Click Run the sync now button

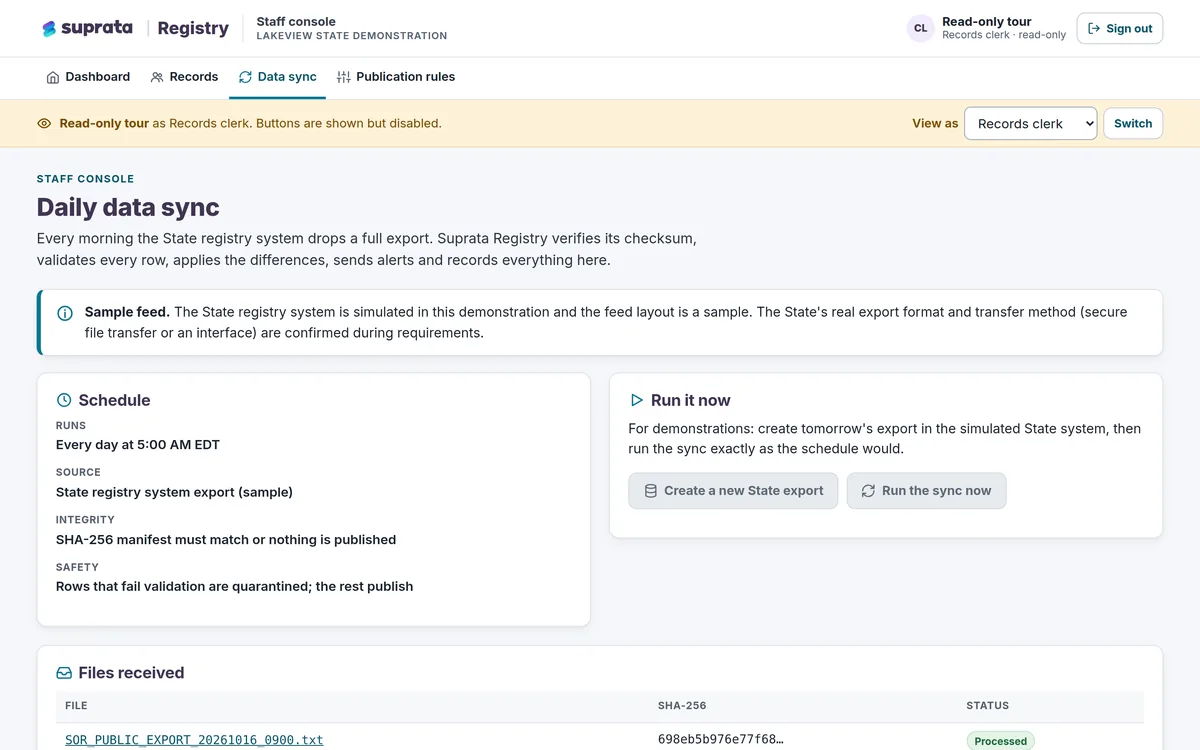click(x=926, y=491)
